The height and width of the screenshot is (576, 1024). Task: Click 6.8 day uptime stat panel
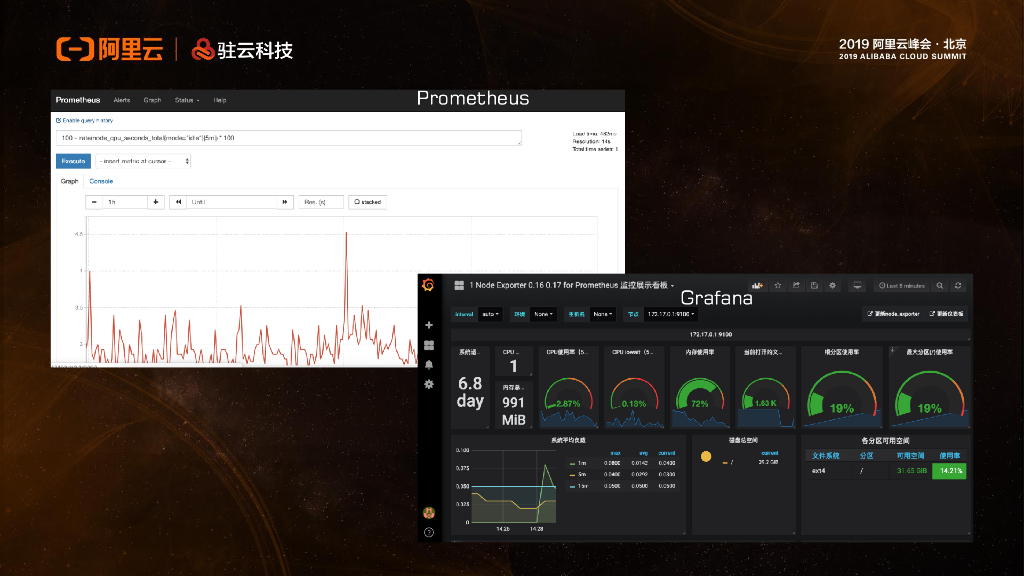470,387
